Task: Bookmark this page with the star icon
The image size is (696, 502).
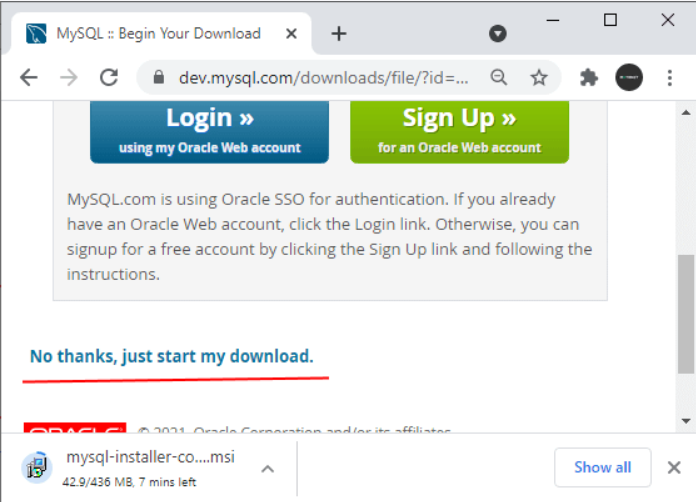Action: [x=539, y=78]
